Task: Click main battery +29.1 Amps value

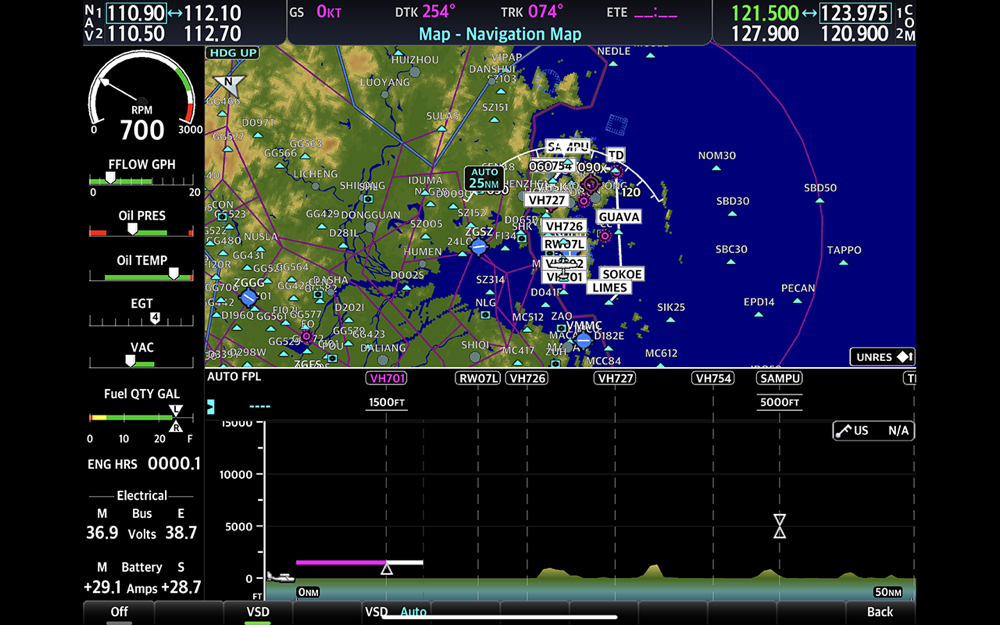Action: [x=103, y=587]
